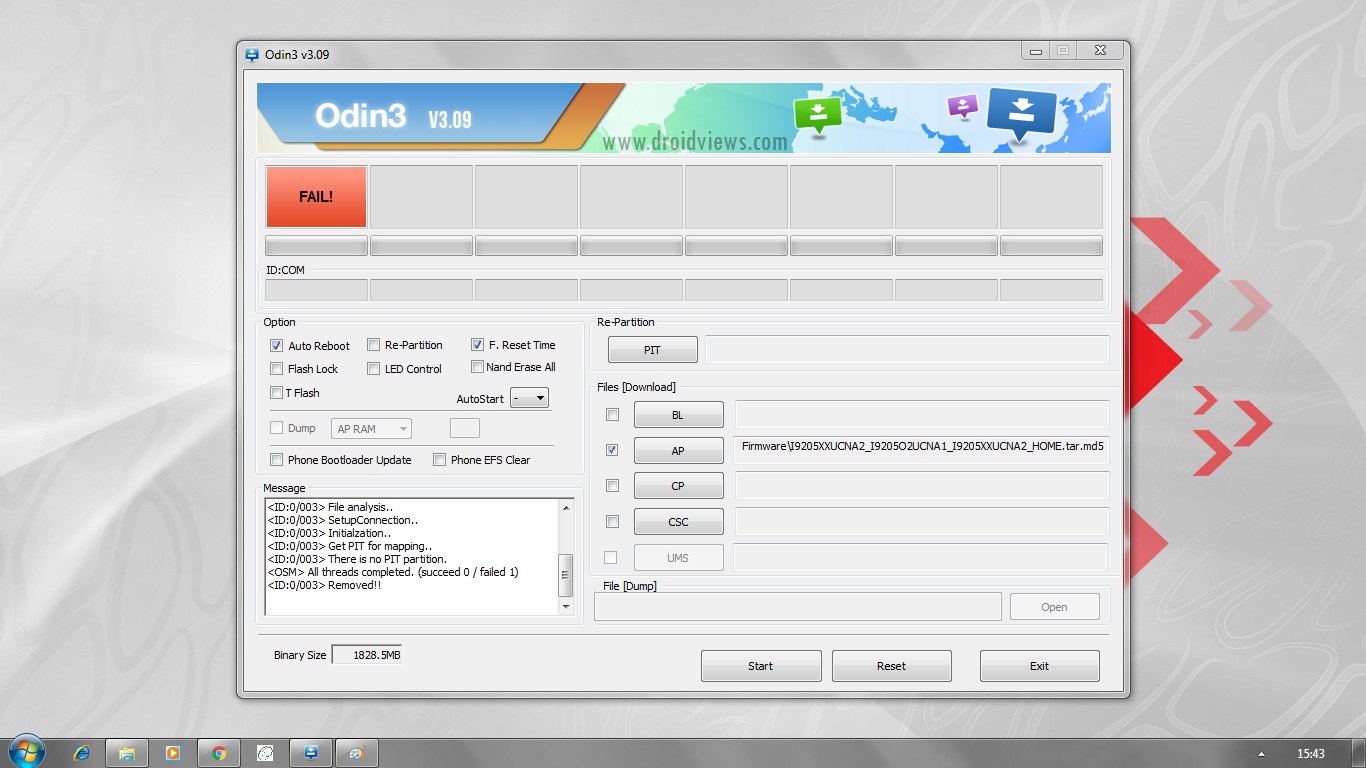The image size is (1366, 768).
Task: Open Google Chrome from the taskbar
Action: tap(219, 753)
